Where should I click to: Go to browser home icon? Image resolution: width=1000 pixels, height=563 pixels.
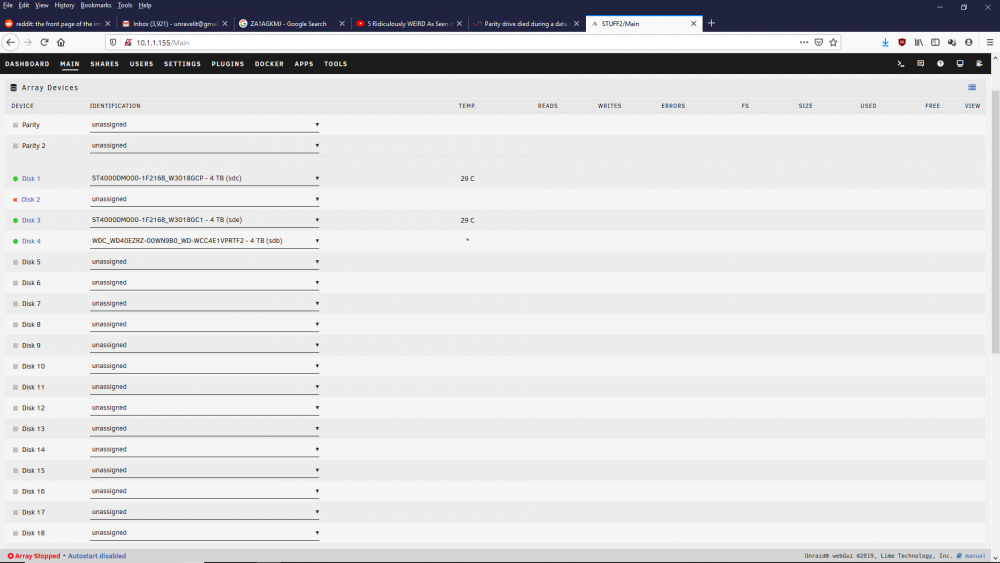[61, 42]
